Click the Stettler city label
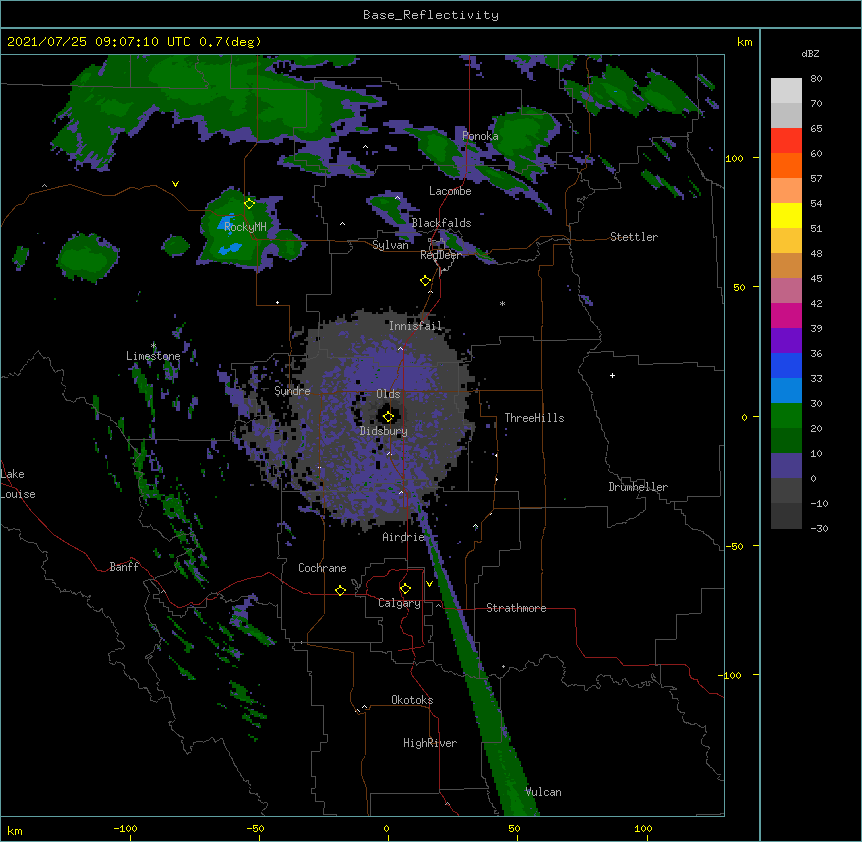 tap(634, 237)
